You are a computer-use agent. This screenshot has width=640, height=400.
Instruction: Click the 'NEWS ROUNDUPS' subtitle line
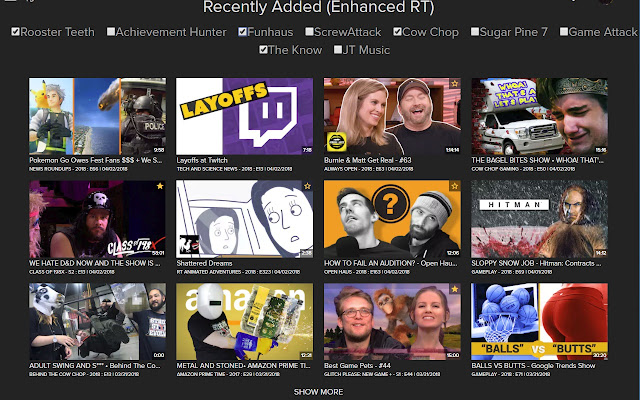[x=78, y=169]
